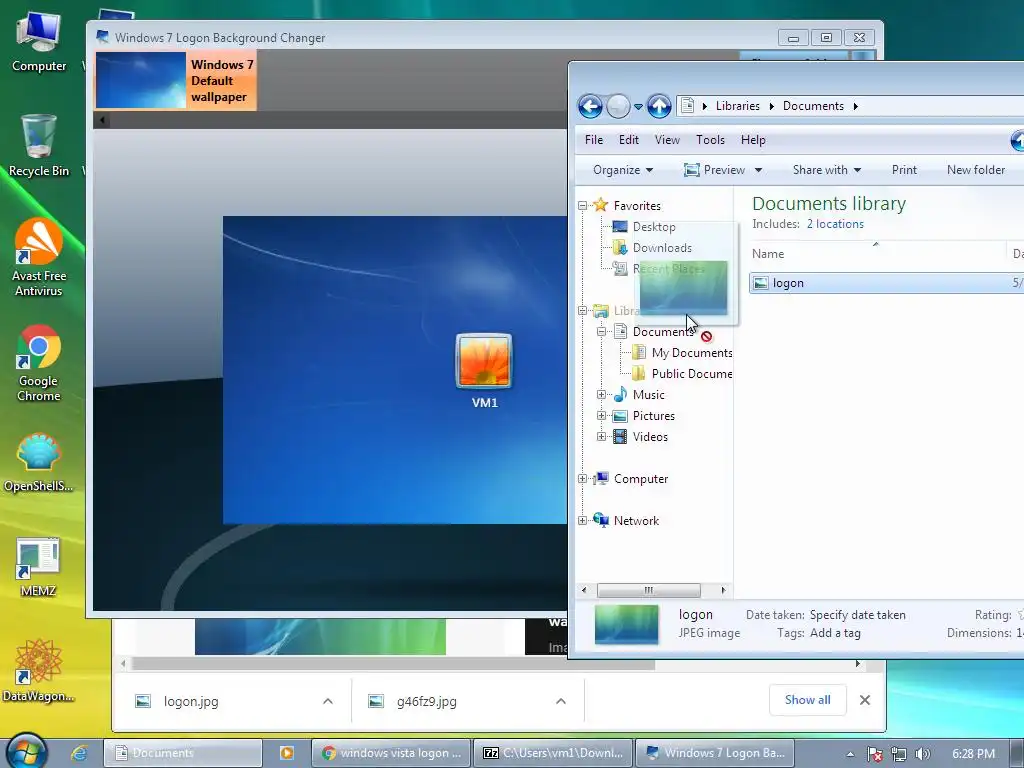The width and height of the screenshot is (1024, 768).
Task: Open the Windows Start orb
Action: (27, 751)
